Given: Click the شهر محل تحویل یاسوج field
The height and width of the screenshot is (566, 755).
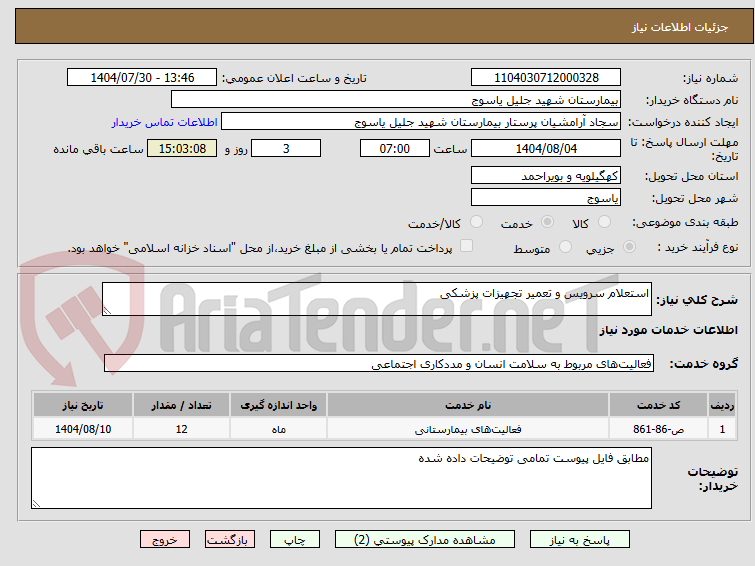Looking at the screenshot, I should click(x=546, y=197).
